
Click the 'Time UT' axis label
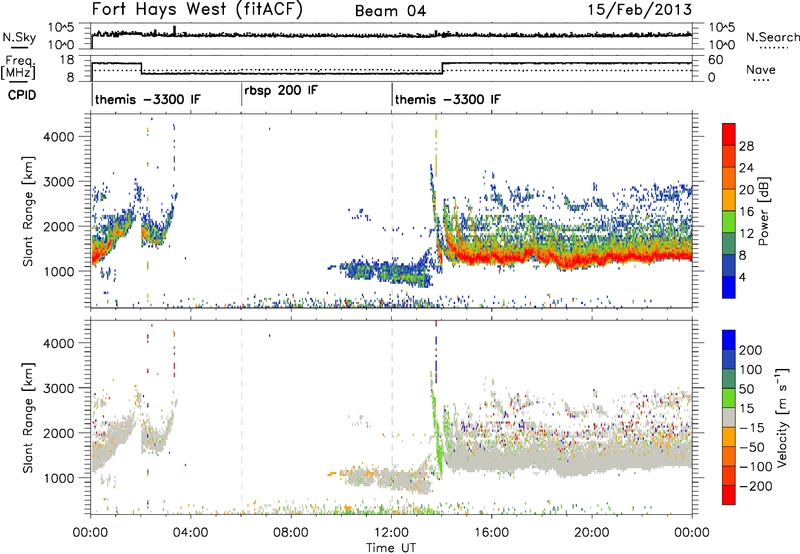[391, 548]
